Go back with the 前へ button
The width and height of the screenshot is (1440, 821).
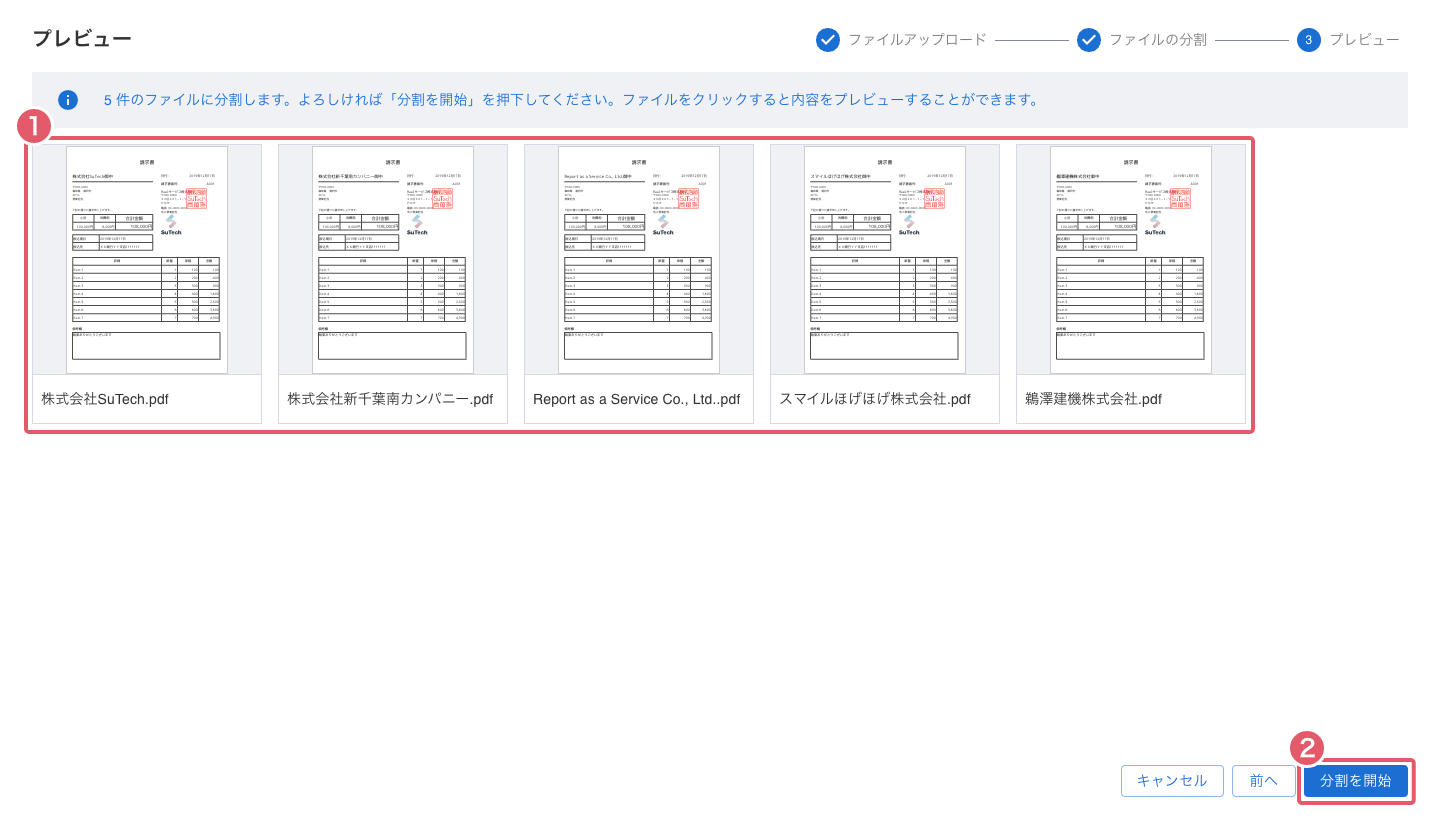1264,781
